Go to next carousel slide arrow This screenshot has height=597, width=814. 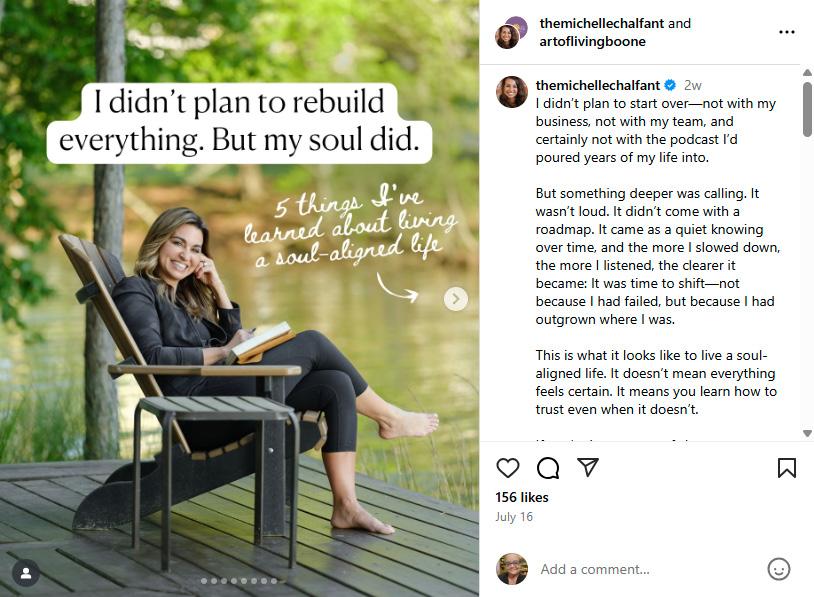[x=456, y=298]
